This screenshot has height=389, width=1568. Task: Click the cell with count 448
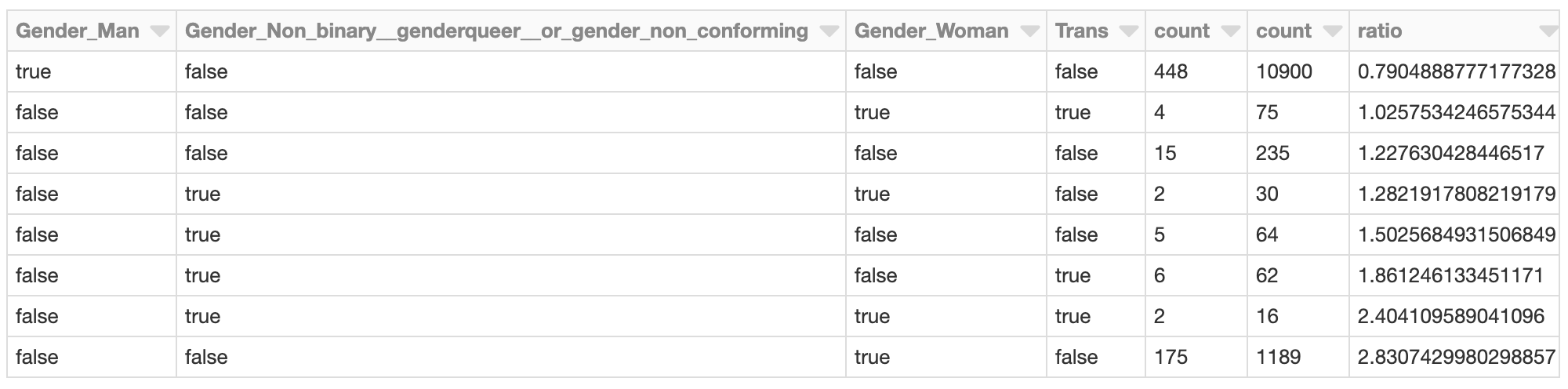1171,72
